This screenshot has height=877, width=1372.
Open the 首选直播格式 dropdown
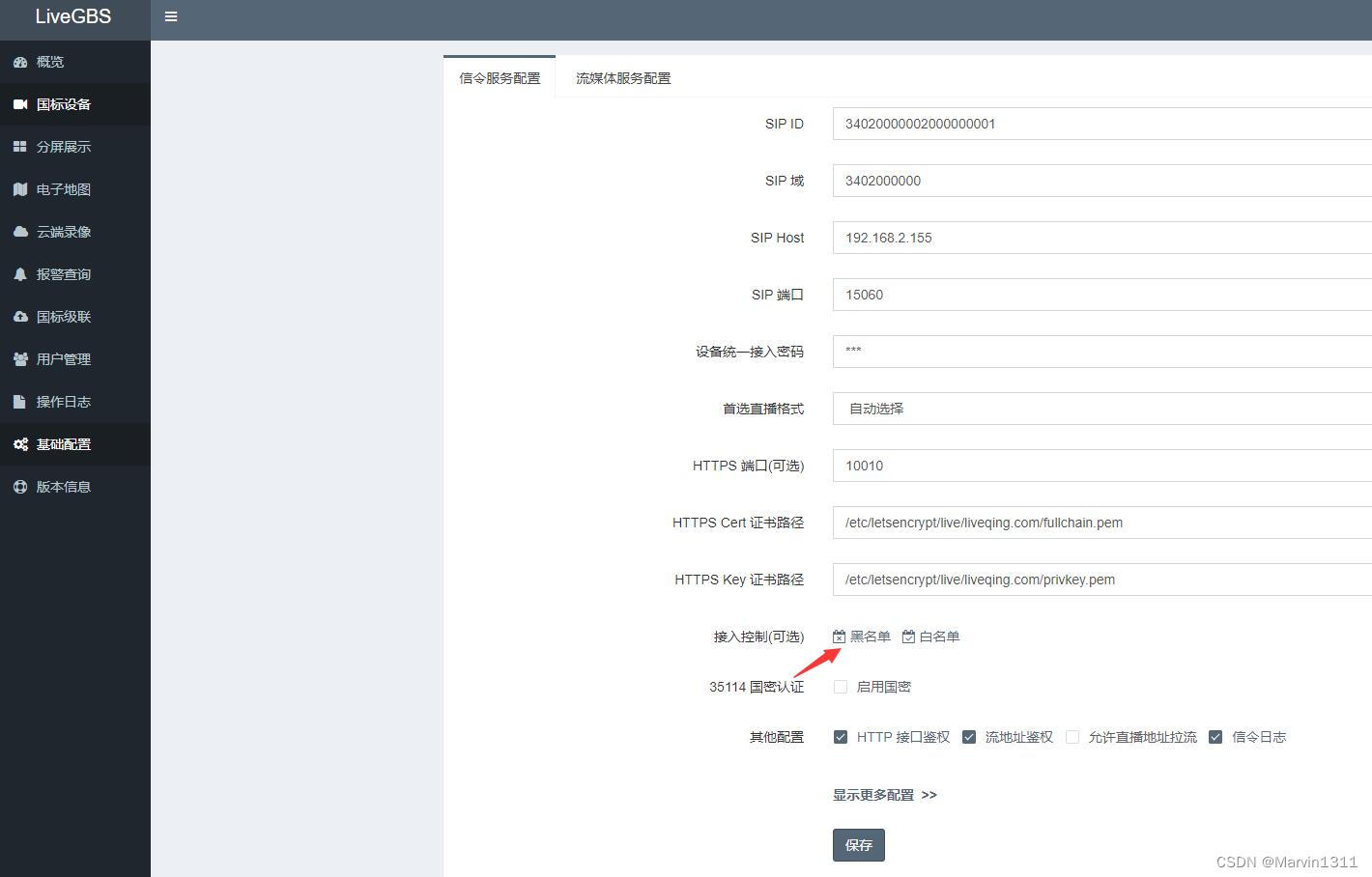point(1102,409)
